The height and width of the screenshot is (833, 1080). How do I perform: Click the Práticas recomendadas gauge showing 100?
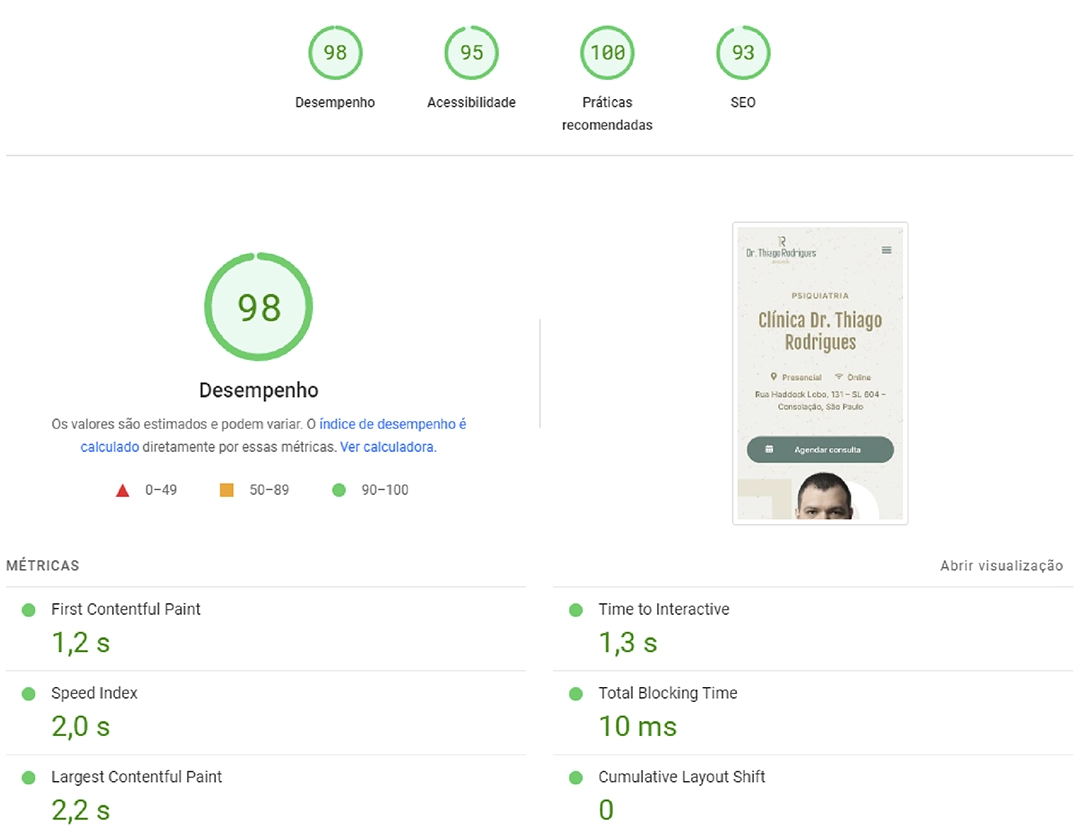coord(607,53)
